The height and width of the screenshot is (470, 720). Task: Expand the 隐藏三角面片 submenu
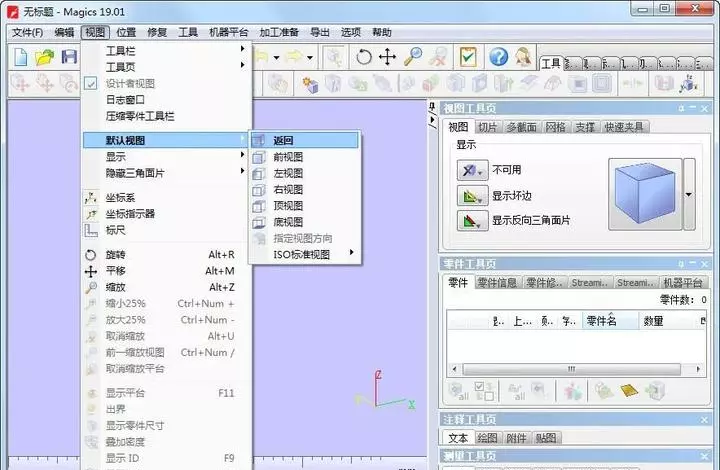coord(135,173)
